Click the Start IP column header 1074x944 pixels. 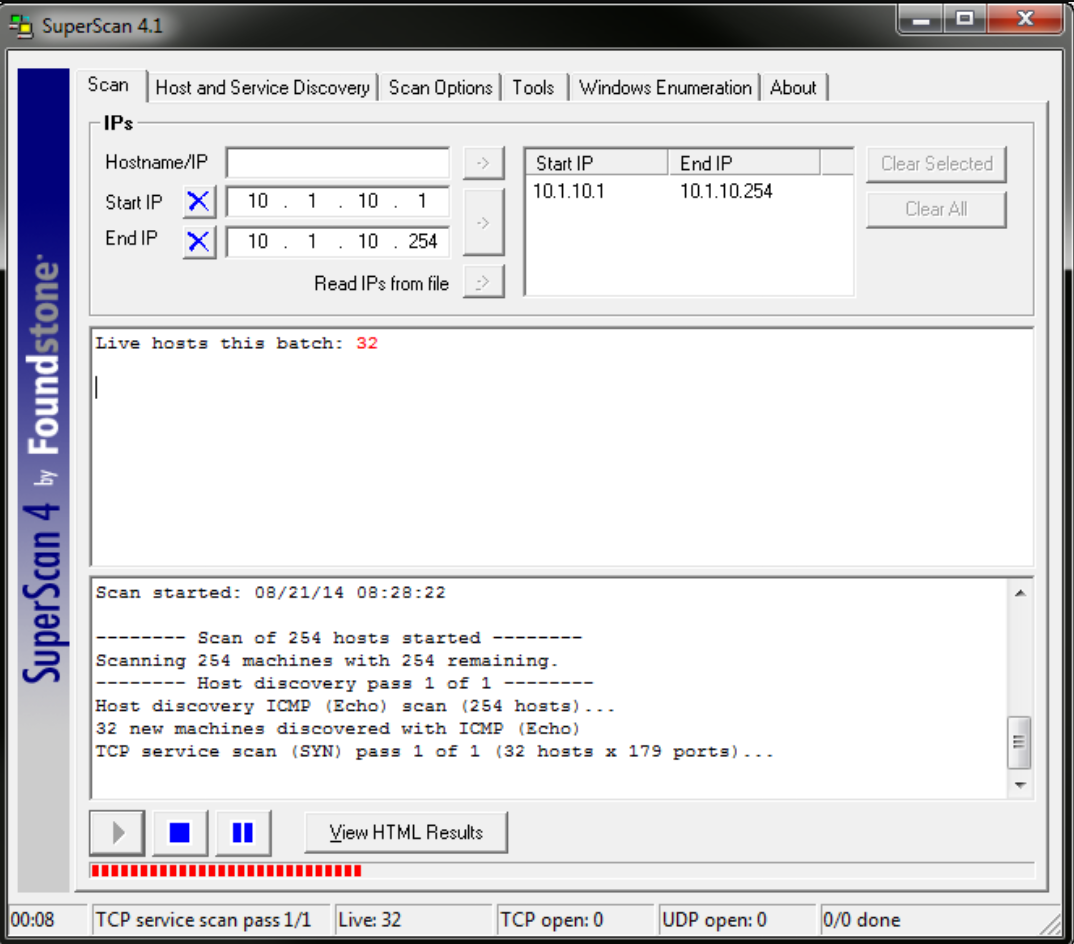pyautogui.click(x=597, y=163)
